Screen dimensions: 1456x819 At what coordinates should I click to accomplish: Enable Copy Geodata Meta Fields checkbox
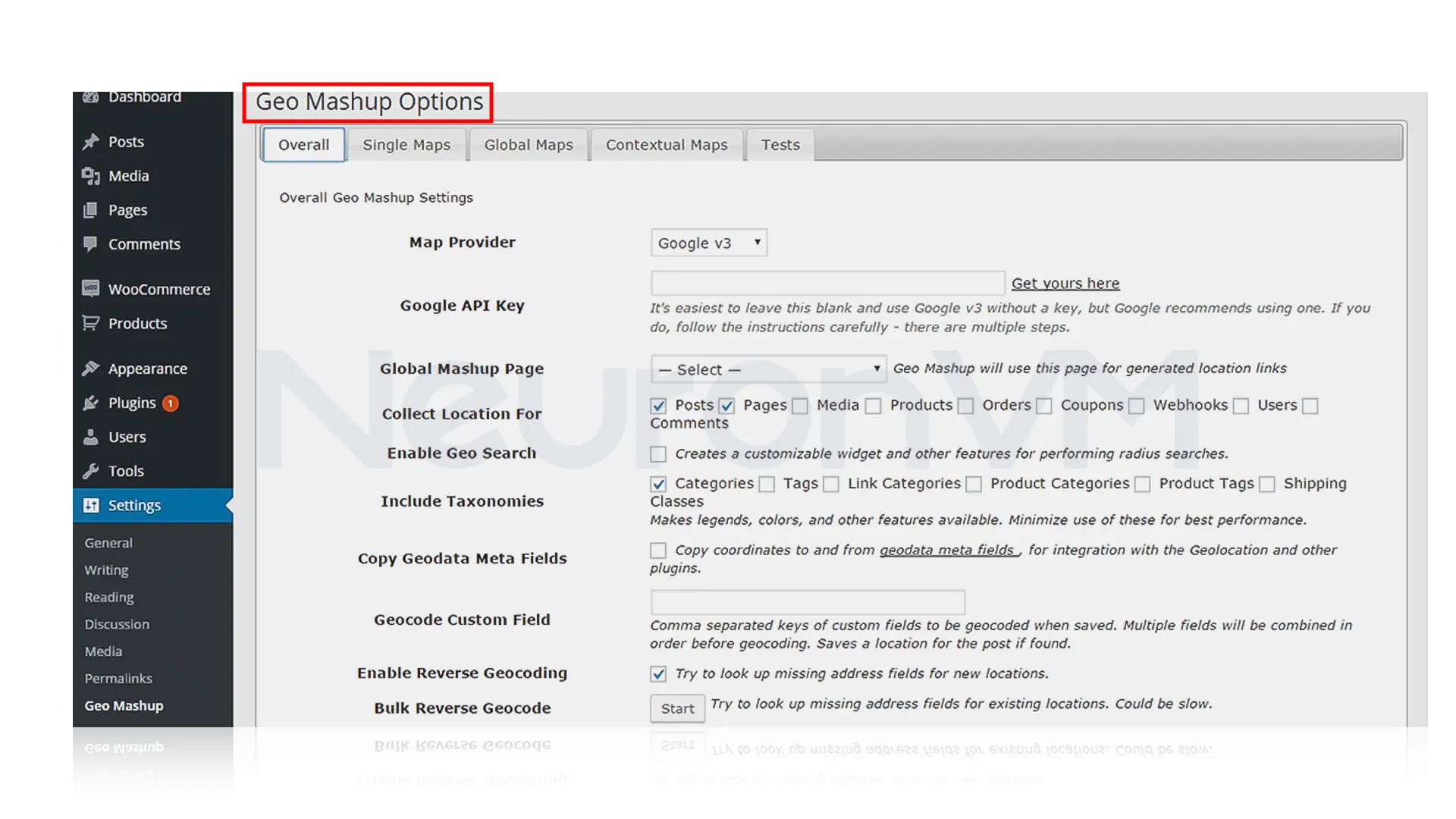coord(658,551)
